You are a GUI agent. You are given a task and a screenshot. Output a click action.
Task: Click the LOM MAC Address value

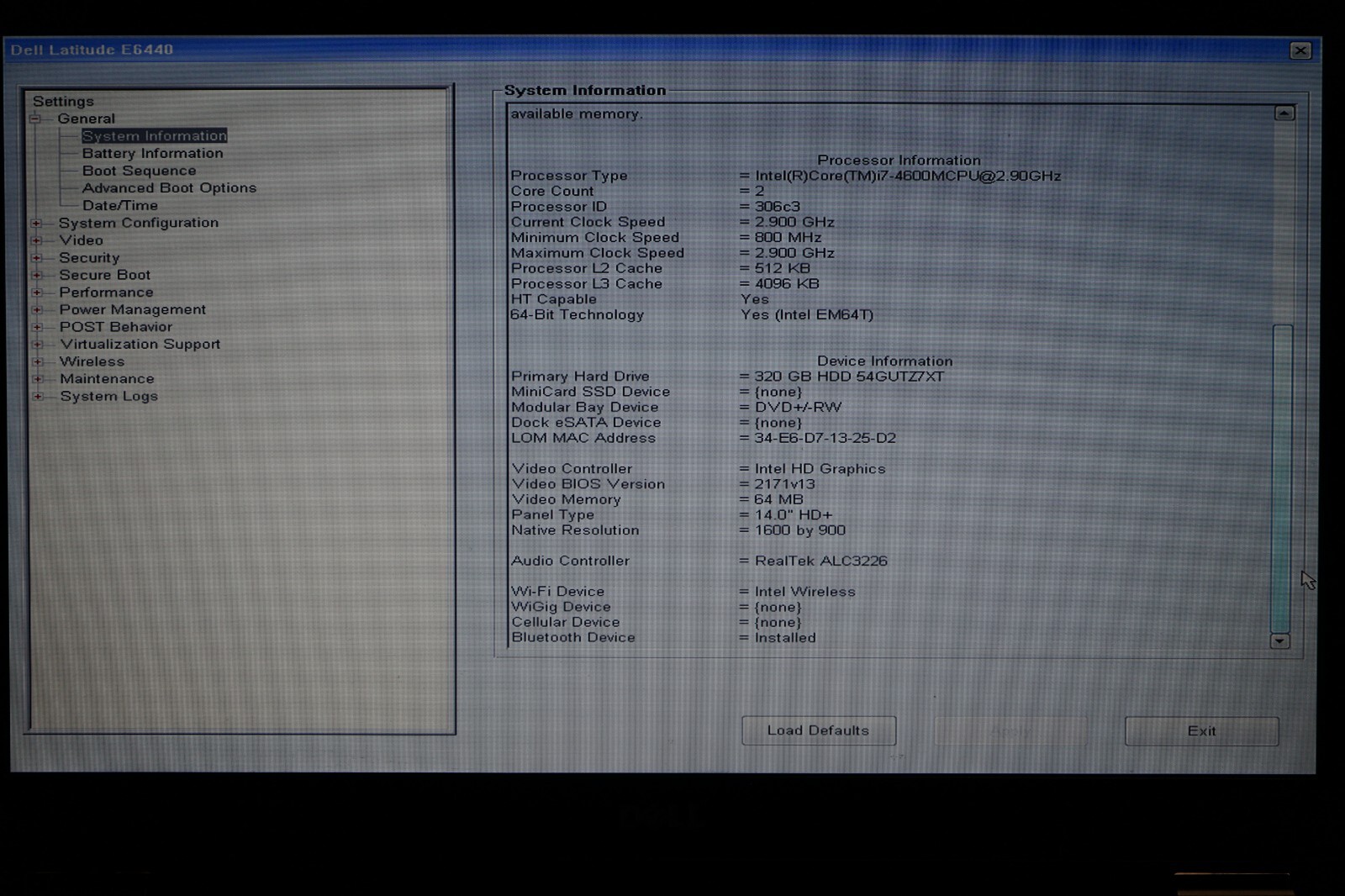pyautogui.click(x=825, y=438)
